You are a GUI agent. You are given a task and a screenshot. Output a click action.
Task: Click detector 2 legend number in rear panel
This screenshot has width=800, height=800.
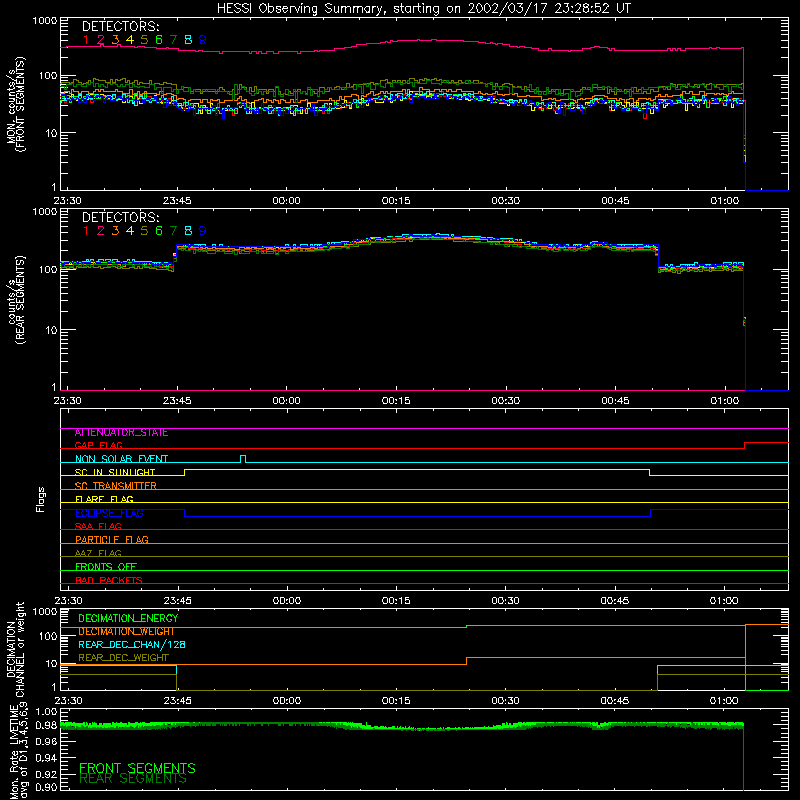point(101,231)
